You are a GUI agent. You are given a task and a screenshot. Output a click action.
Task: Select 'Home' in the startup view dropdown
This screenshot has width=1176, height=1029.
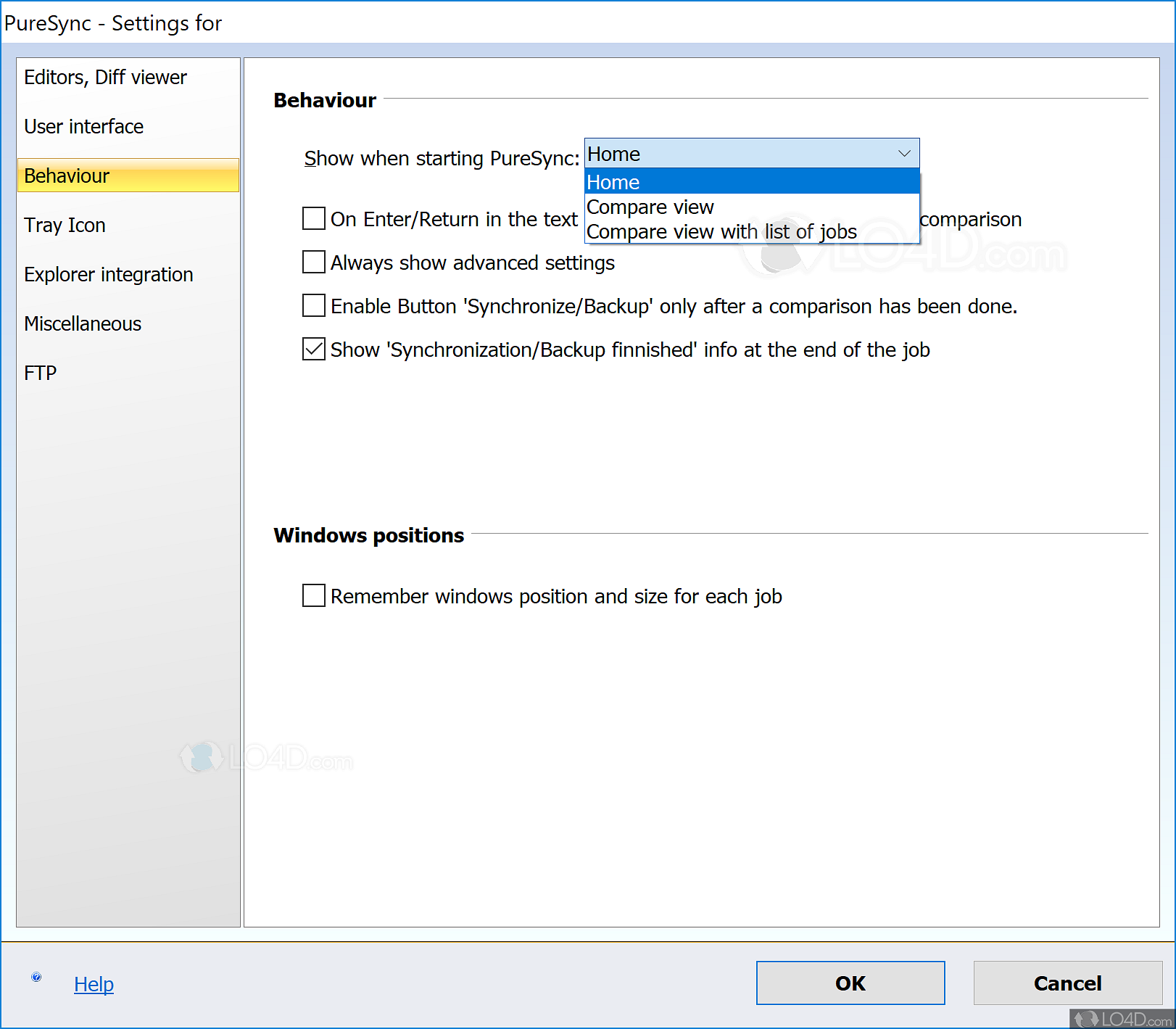click(613, 182)
